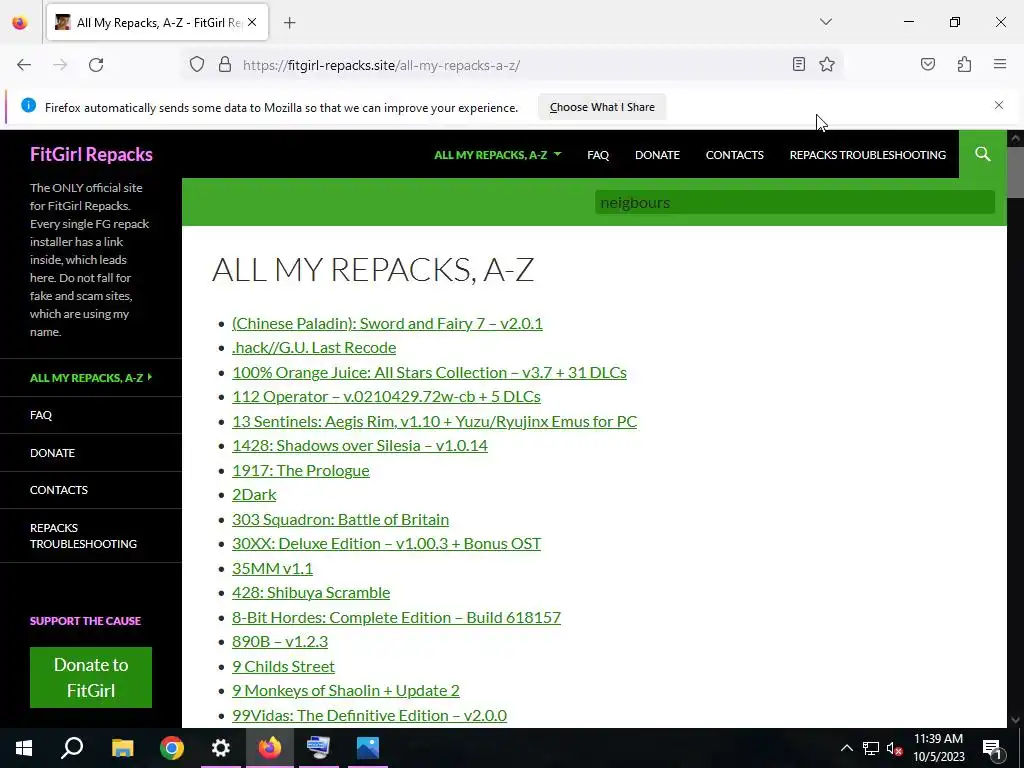Go back to previous page

pyautogui.click(x=24, y=65)
